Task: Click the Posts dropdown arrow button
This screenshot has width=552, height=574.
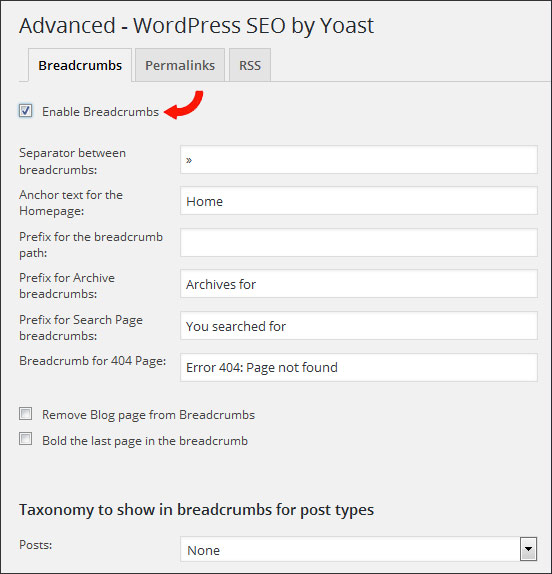Action: pos(528,549)
